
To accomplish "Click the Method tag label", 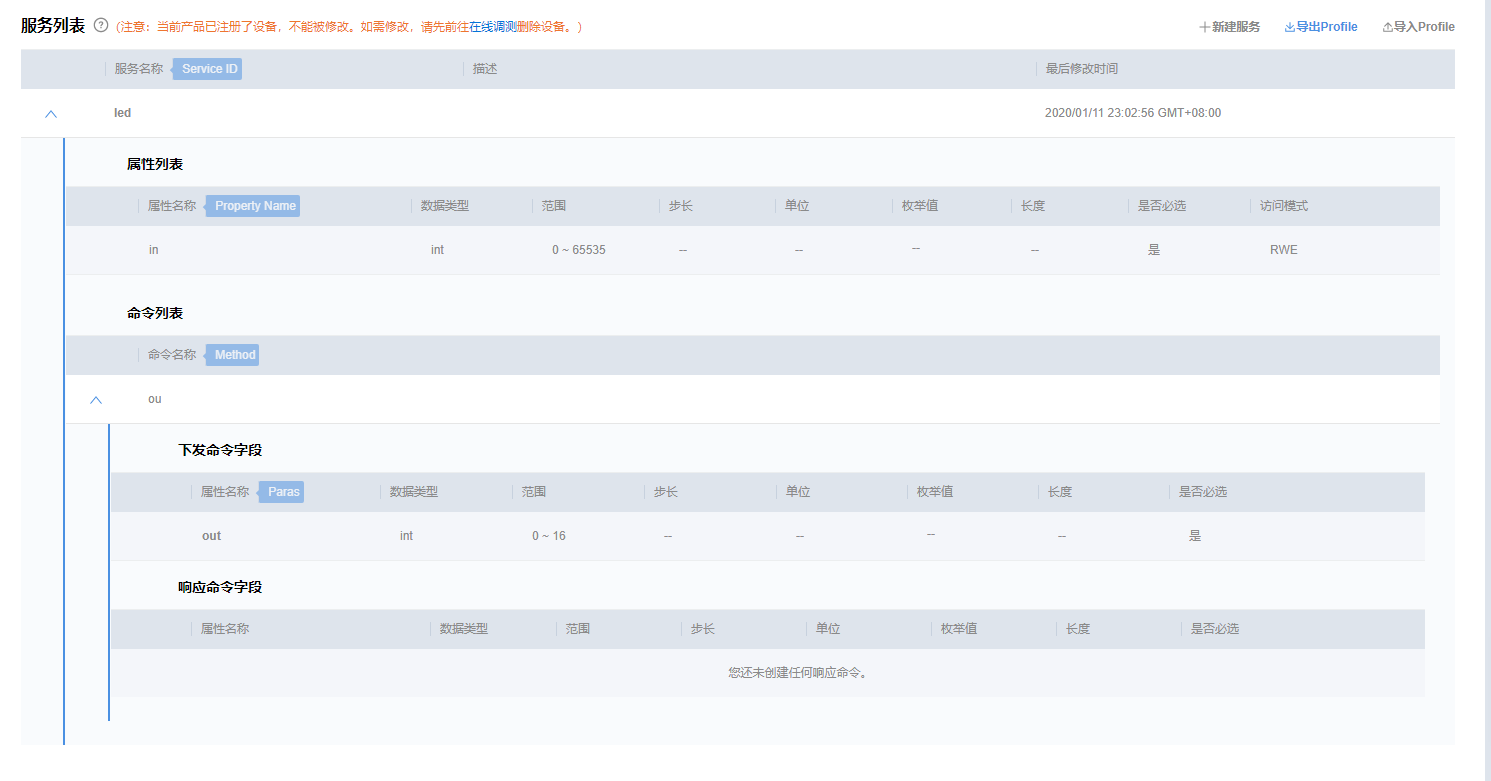I will point(234,355).
